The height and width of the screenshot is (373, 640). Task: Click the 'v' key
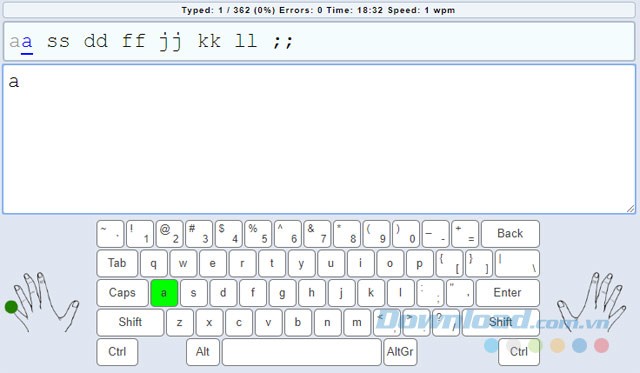pyautogui.click(x=269, y=322)
